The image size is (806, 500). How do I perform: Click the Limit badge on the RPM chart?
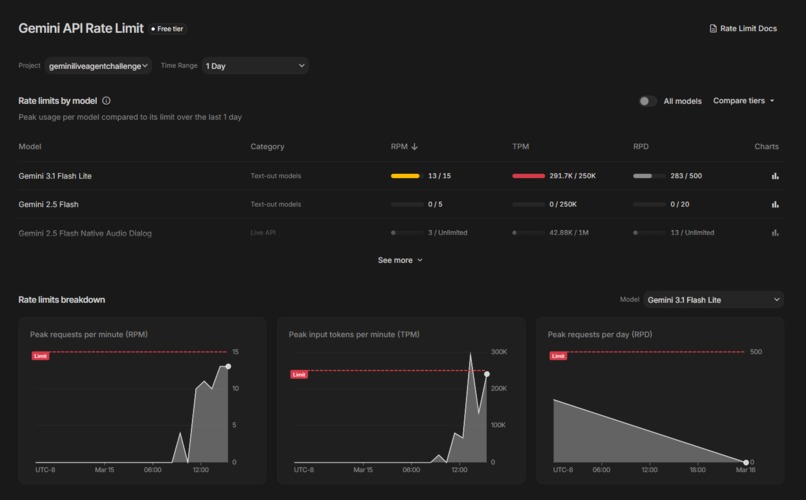tap(41, 356)
